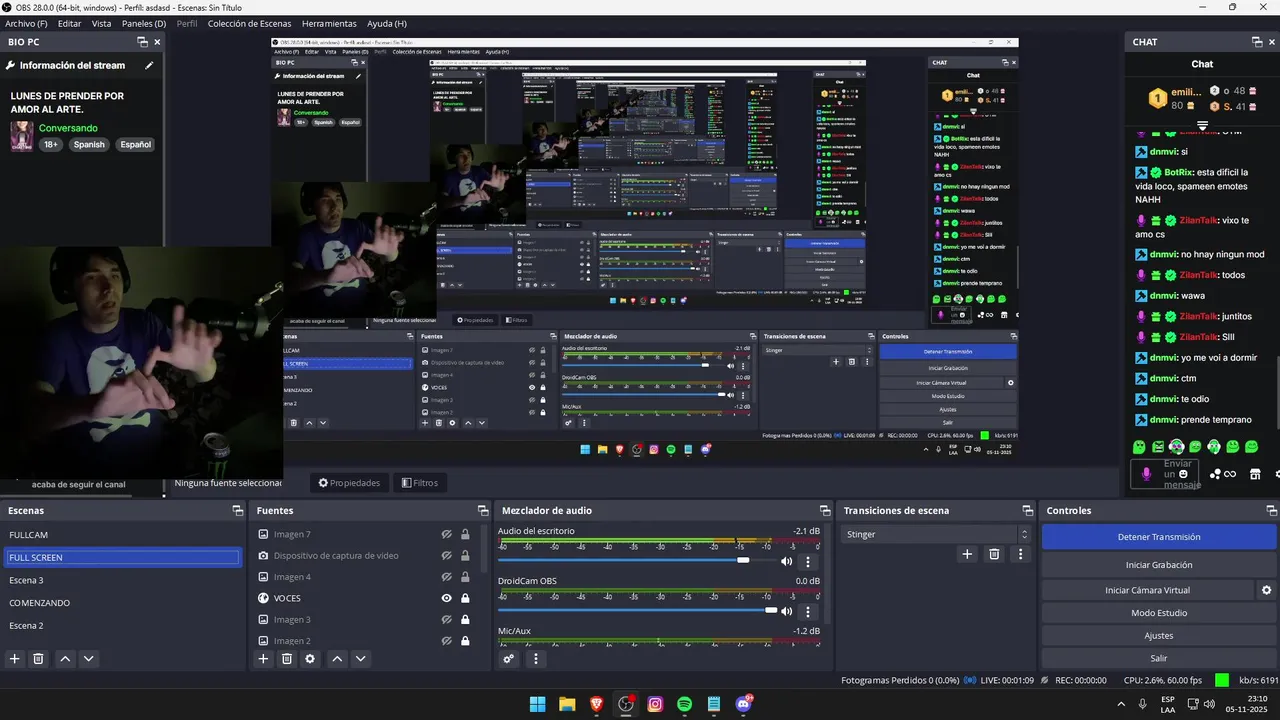The image size is (1280, 720).
Task: Edit stream information pencil icon
Action: tap(149, 65)
